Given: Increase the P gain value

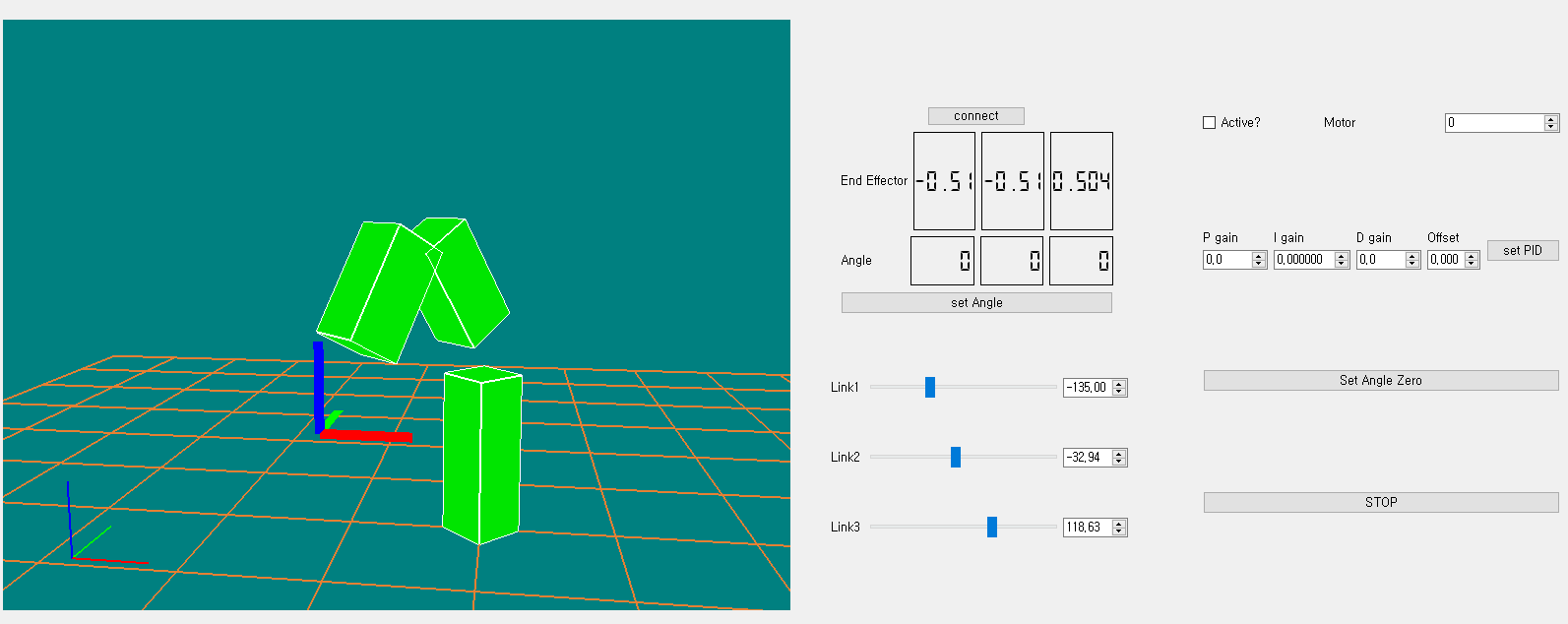Looking at the screenshot, I should pyautogui.click(x=1259, y=256).
